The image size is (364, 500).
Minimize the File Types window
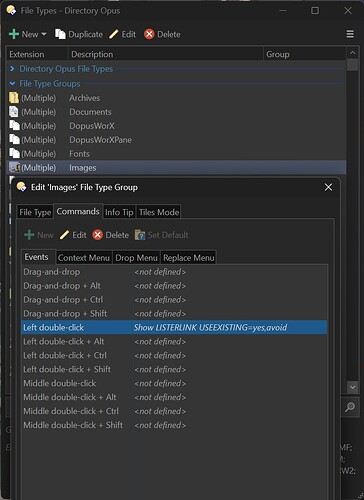283,11
